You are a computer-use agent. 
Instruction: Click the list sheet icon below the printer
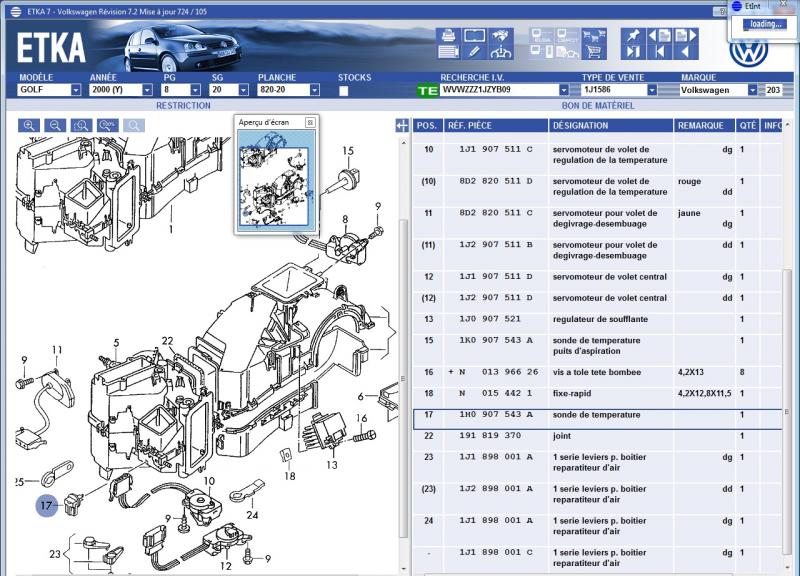click(x=448, y=52)
